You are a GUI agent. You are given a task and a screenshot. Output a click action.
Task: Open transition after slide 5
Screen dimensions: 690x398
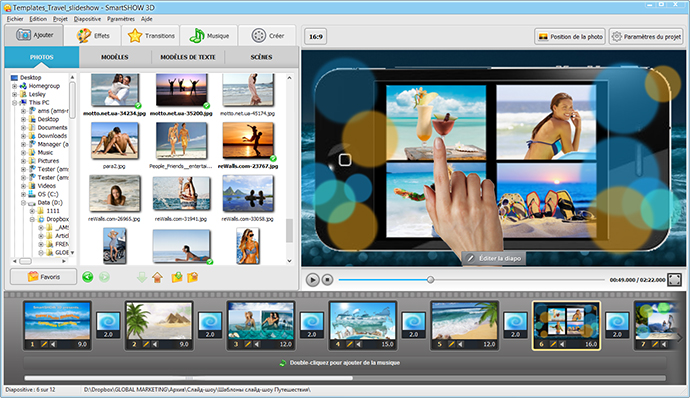coord(515,325)
